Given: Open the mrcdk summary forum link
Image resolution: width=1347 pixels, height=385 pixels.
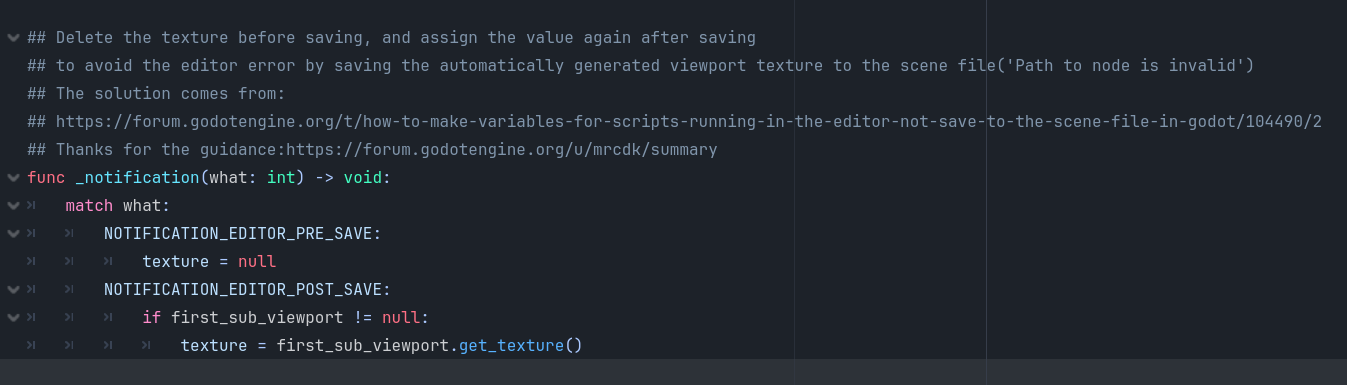Looking at the screenshot, I should 503,150.
